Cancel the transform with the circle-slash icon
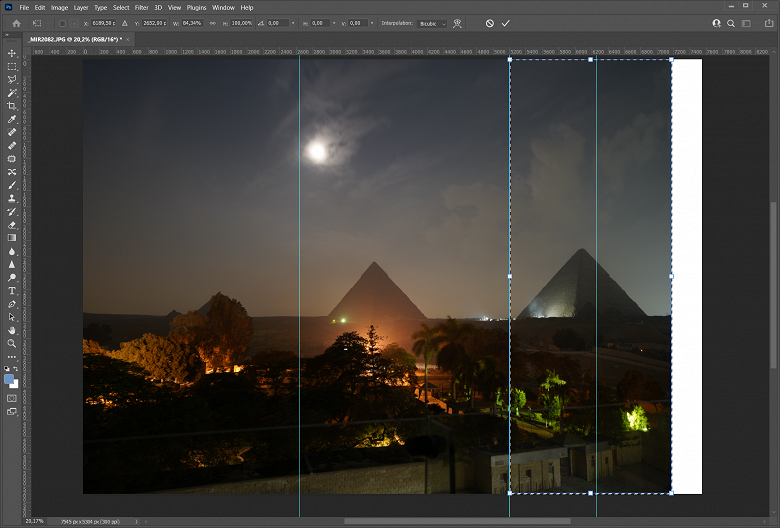Image resolution: width=780 pixels, height=528 pixels. click(489, 23)
